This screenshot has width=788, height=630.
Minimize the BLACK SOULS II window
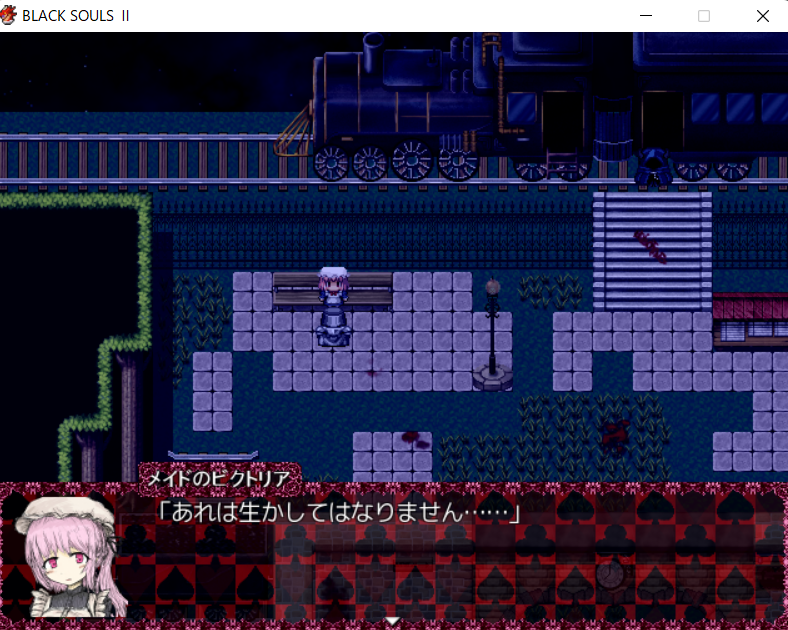point(646,16)
